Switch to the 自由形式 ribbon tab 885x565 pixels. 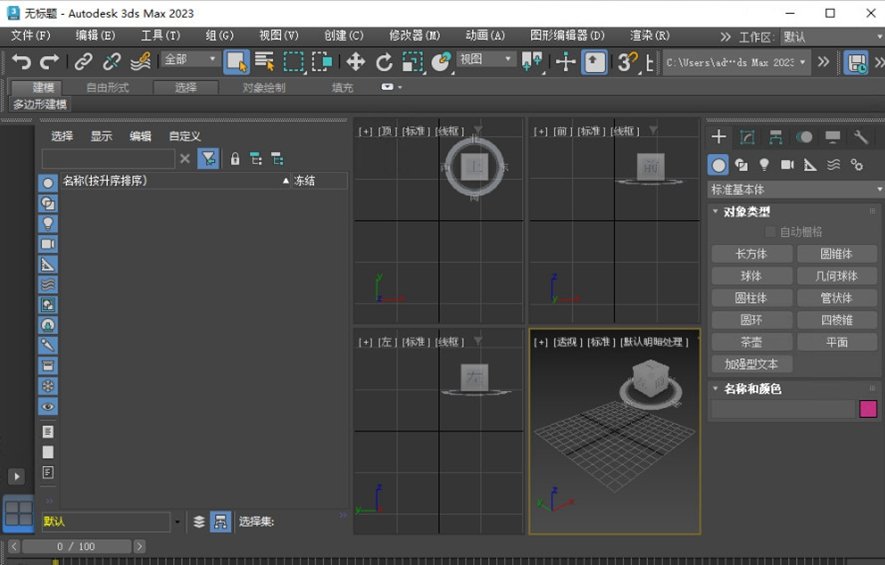click(107, 87)
